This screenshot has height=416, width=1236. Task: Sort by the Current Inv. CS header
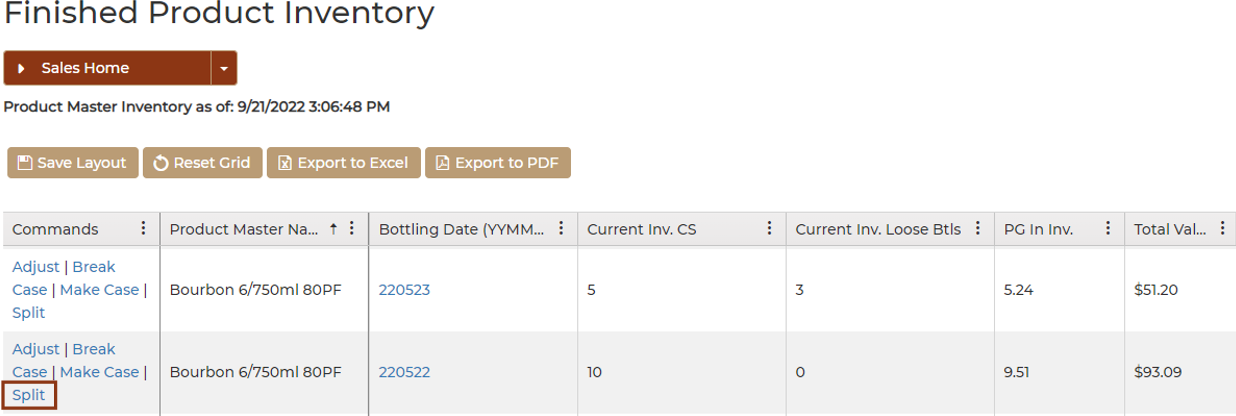(x=642, y=229)
